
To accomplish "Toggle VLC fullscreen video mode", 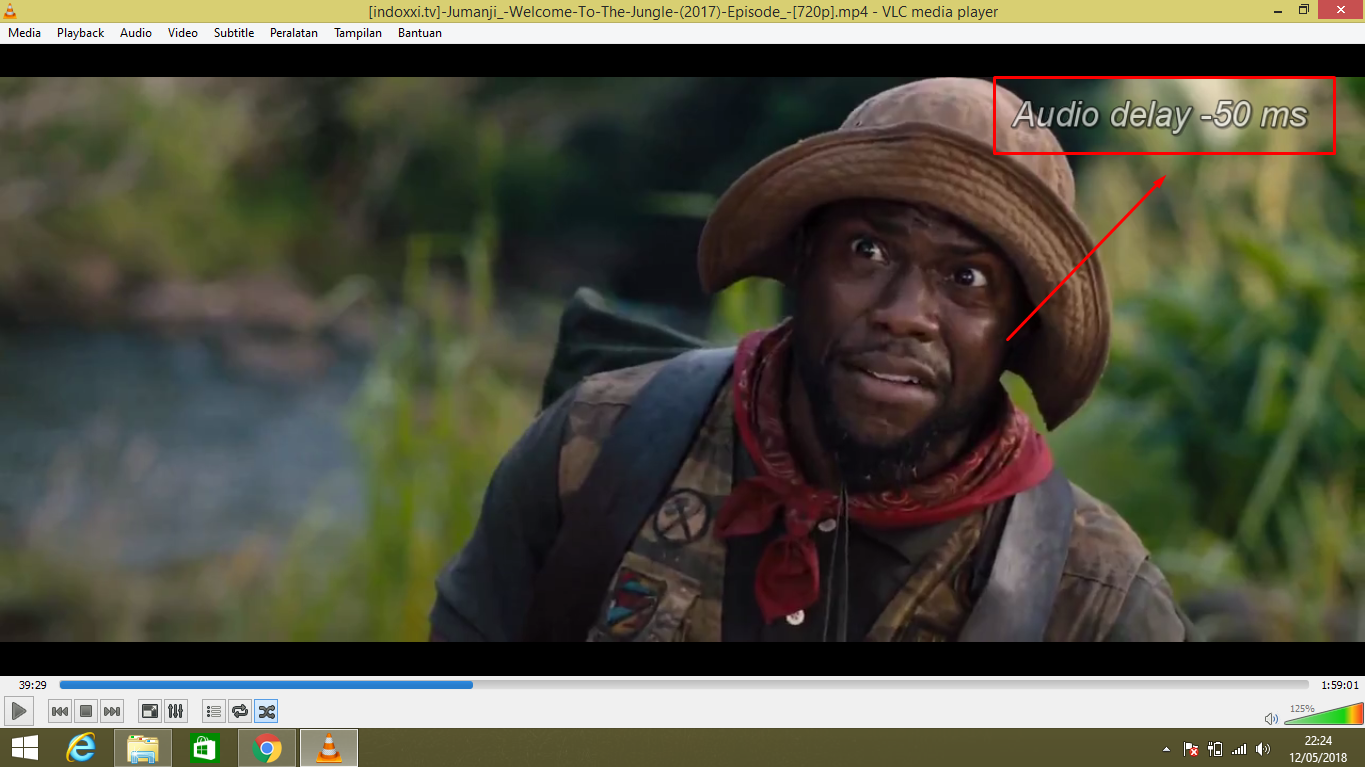I will click(149, 711).
